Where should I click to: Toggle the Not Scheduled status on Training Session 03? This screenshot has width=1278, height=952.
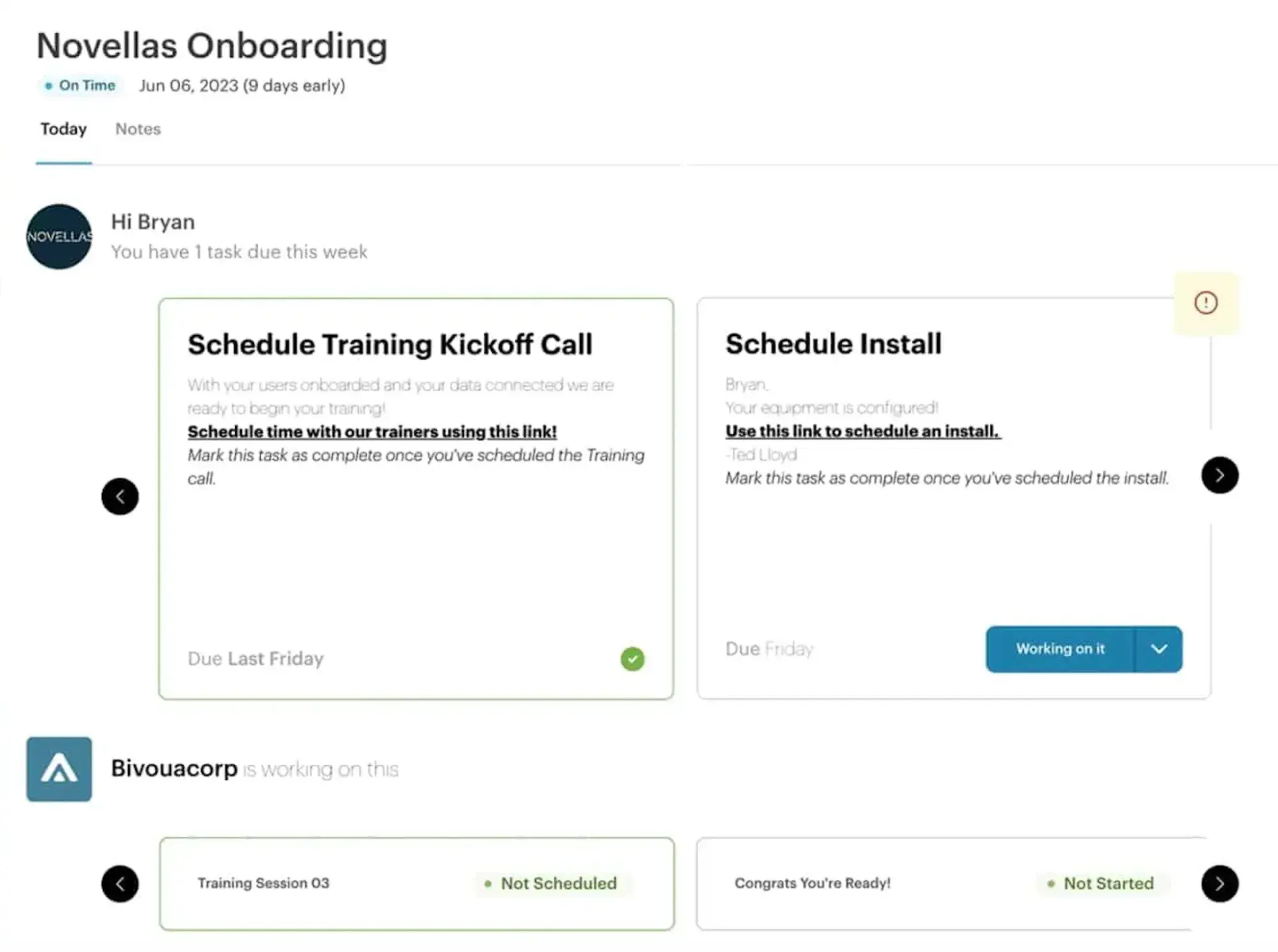(555, 882)
